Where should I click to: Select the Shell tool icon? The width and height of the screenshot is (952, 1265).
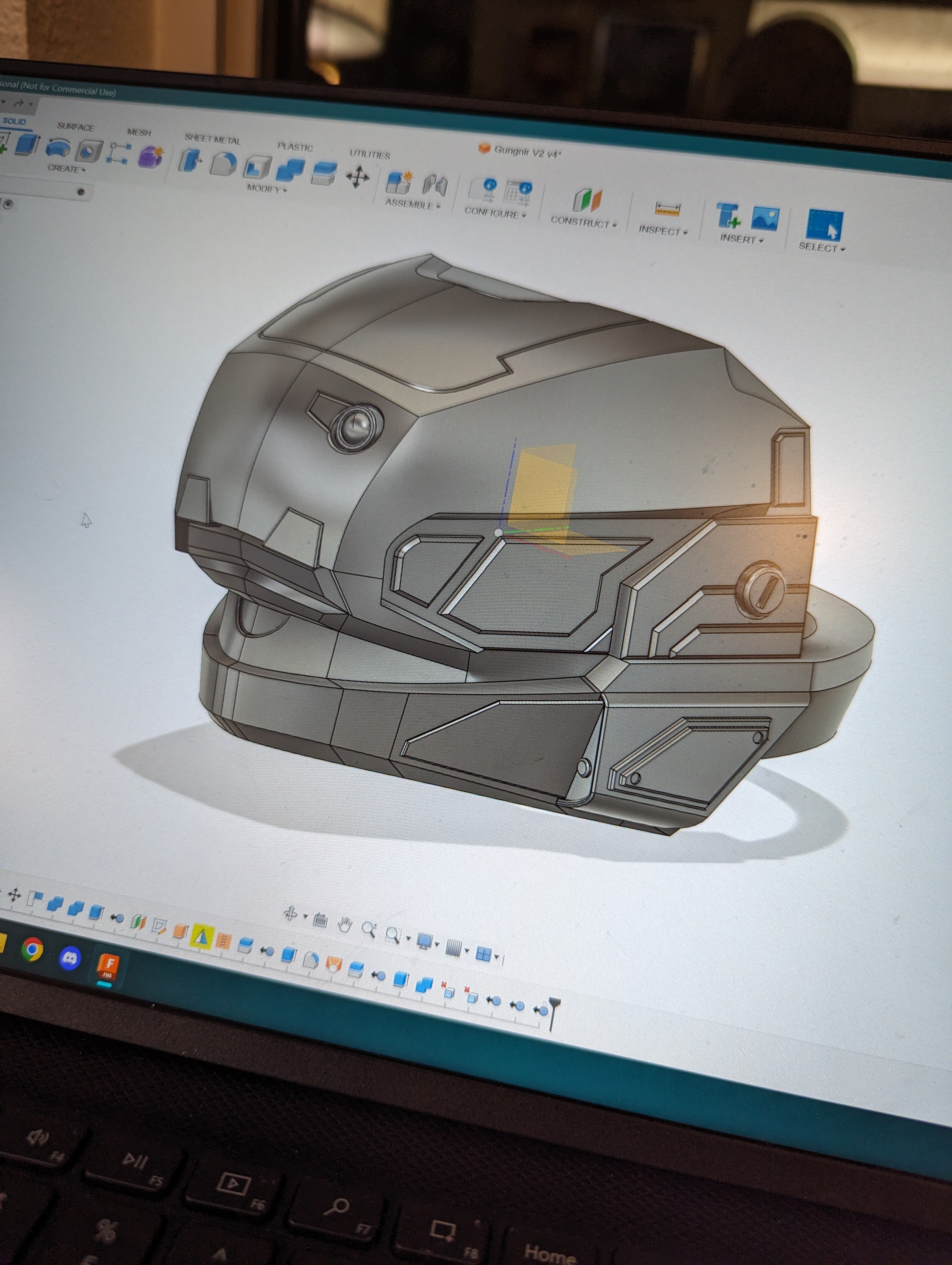(x=257, y=167)
